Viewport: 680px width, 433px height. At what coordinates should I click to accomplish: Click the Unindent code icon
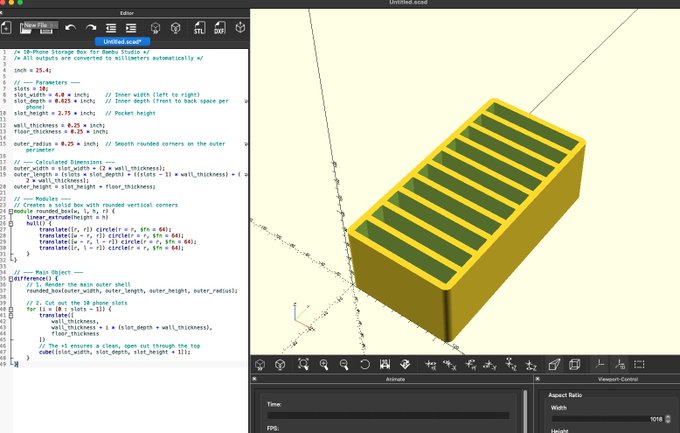pyautogui.click(x=110, y=28)
